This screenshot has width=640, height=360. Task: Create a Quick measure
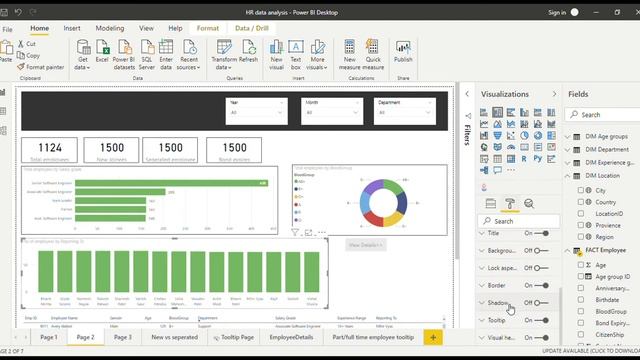373,54
